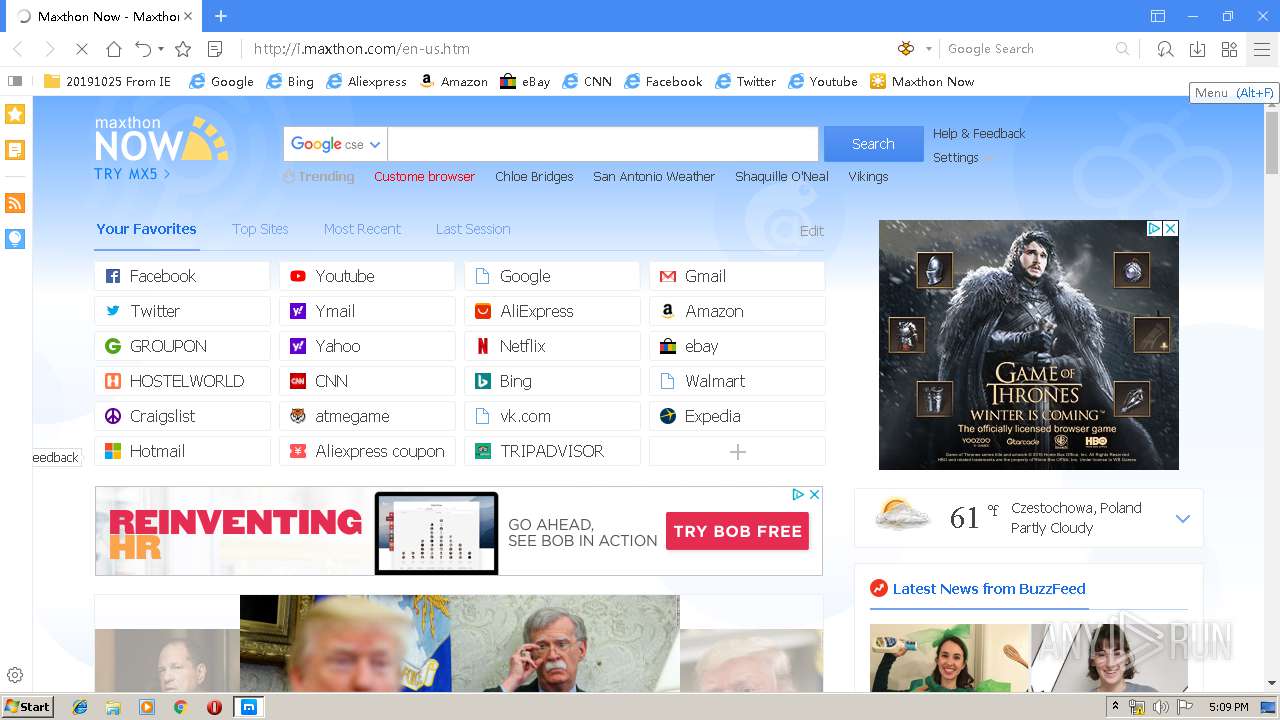The image size is (1280, 720).
Task: Click the Custome browser trending link
Action: [x=424, y=176]
